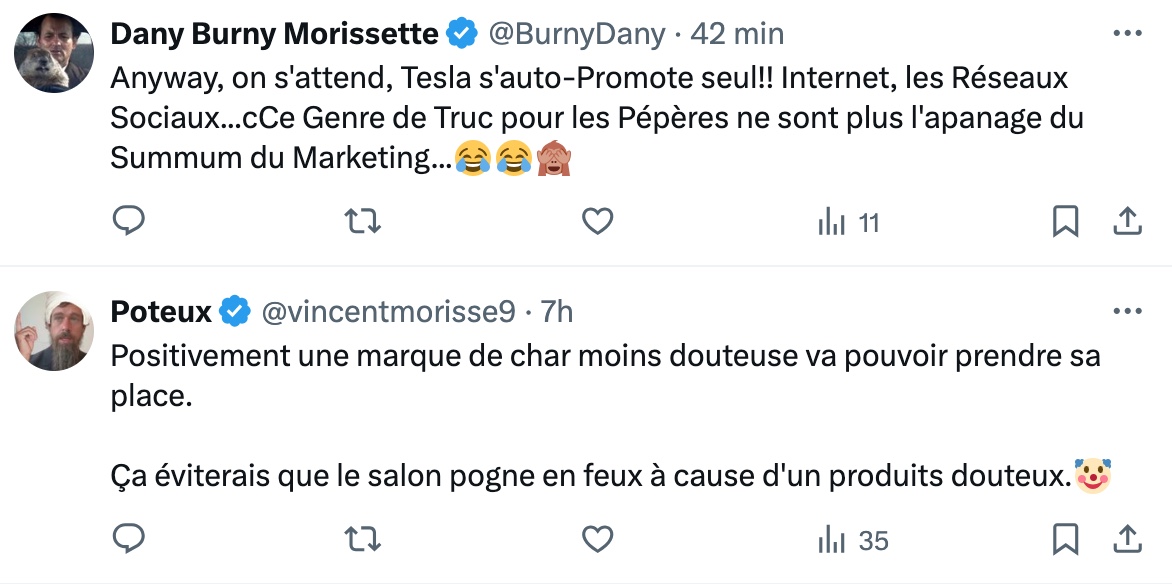This screenshot has width=1172, height=584.
Task: Like Dany Burny Morissette's tweet
Action: (597, 221)
